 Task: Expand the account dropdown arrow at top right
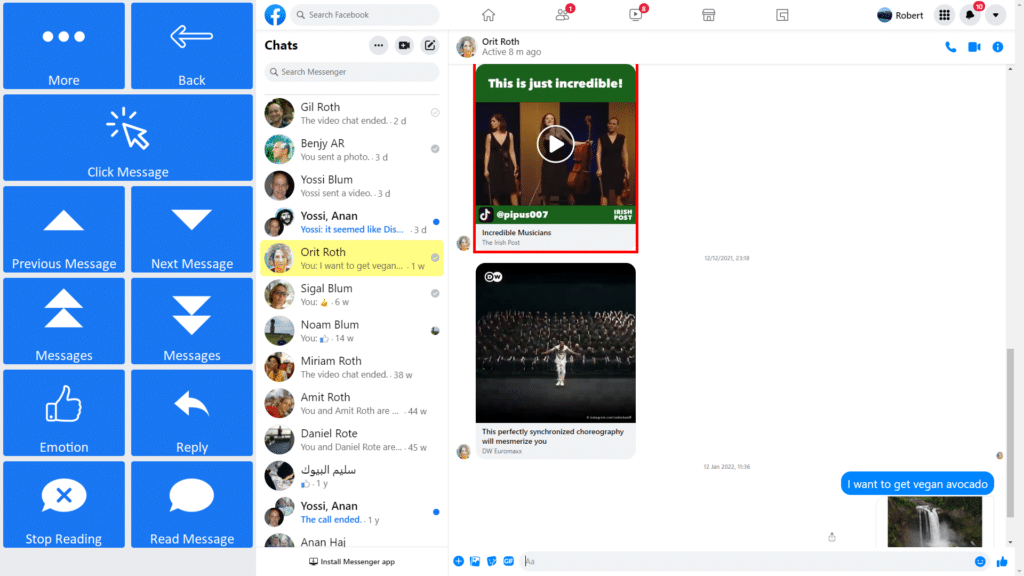point(995,15)
